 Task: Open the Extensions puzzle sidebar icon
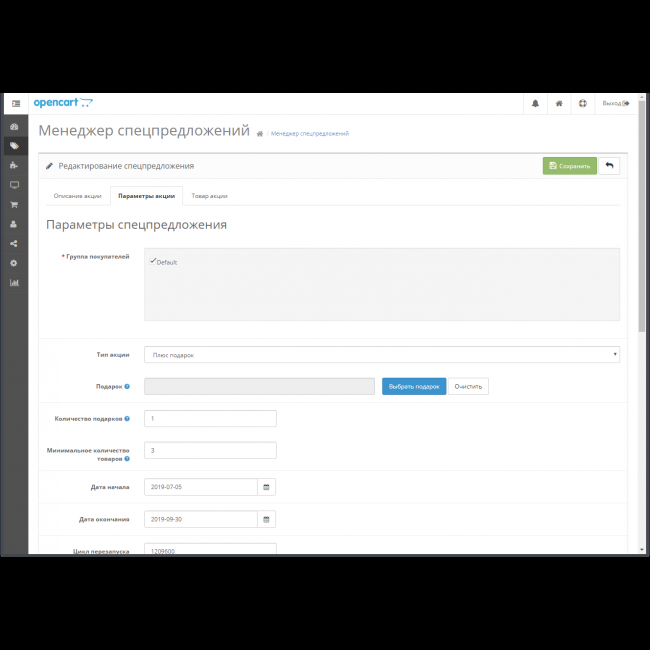tap(14, 166)
